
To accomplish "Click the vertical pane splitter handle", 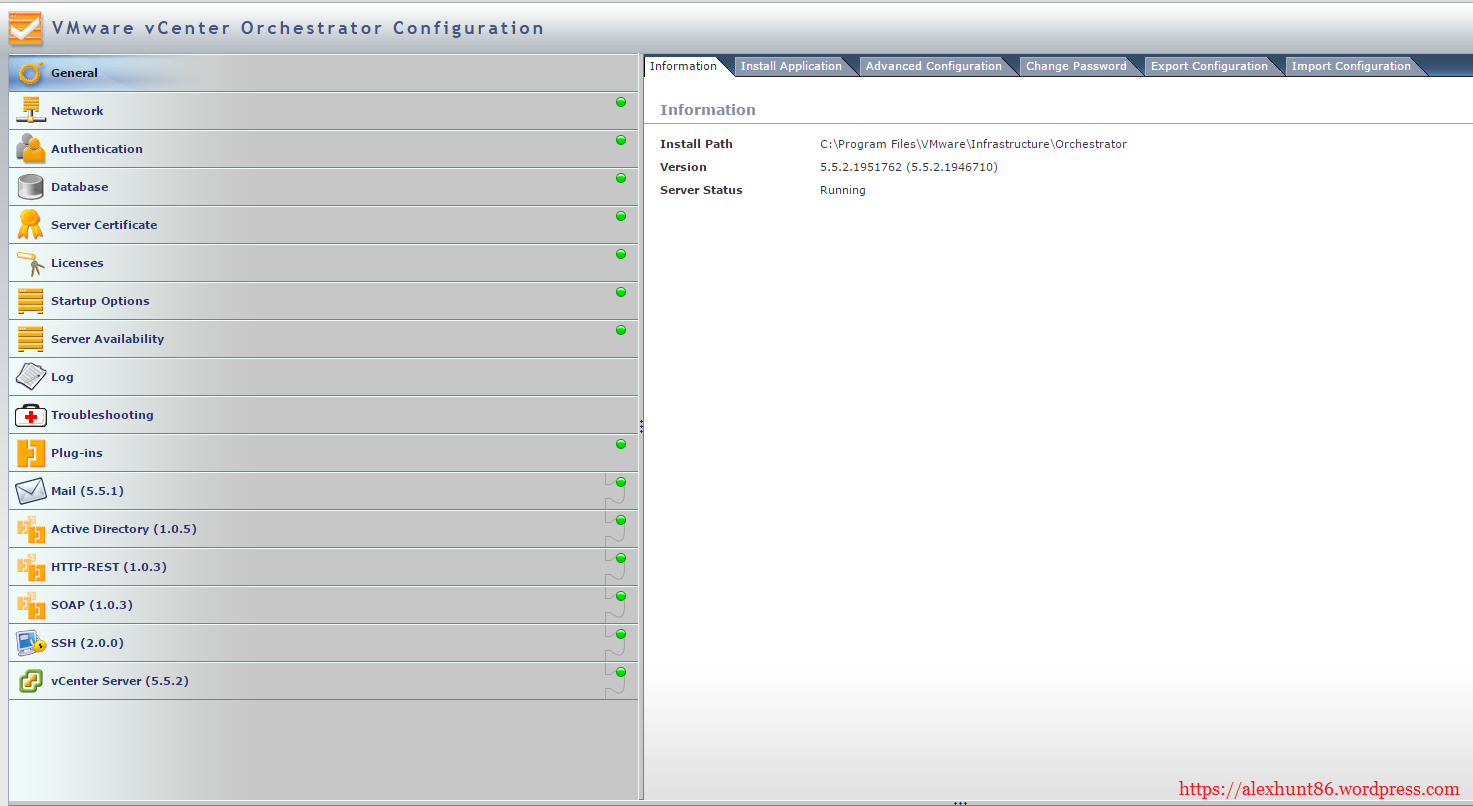I will 641,427.
